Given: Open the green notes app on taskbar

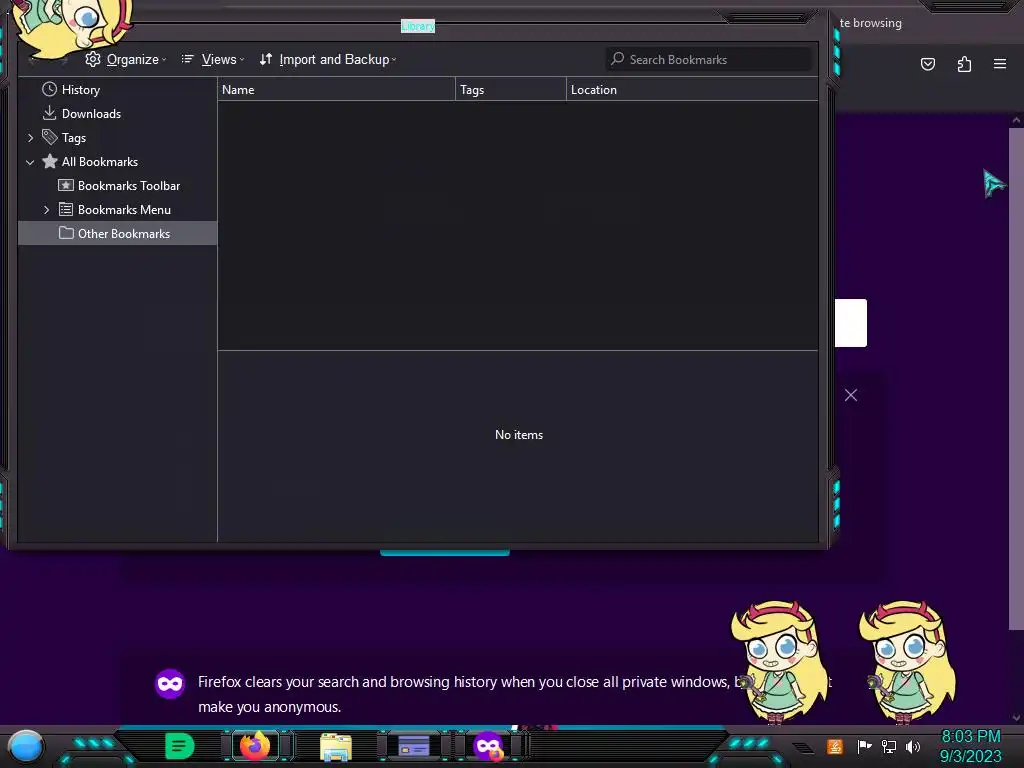Looking at the screenshot, I should (x=180, y=746).
